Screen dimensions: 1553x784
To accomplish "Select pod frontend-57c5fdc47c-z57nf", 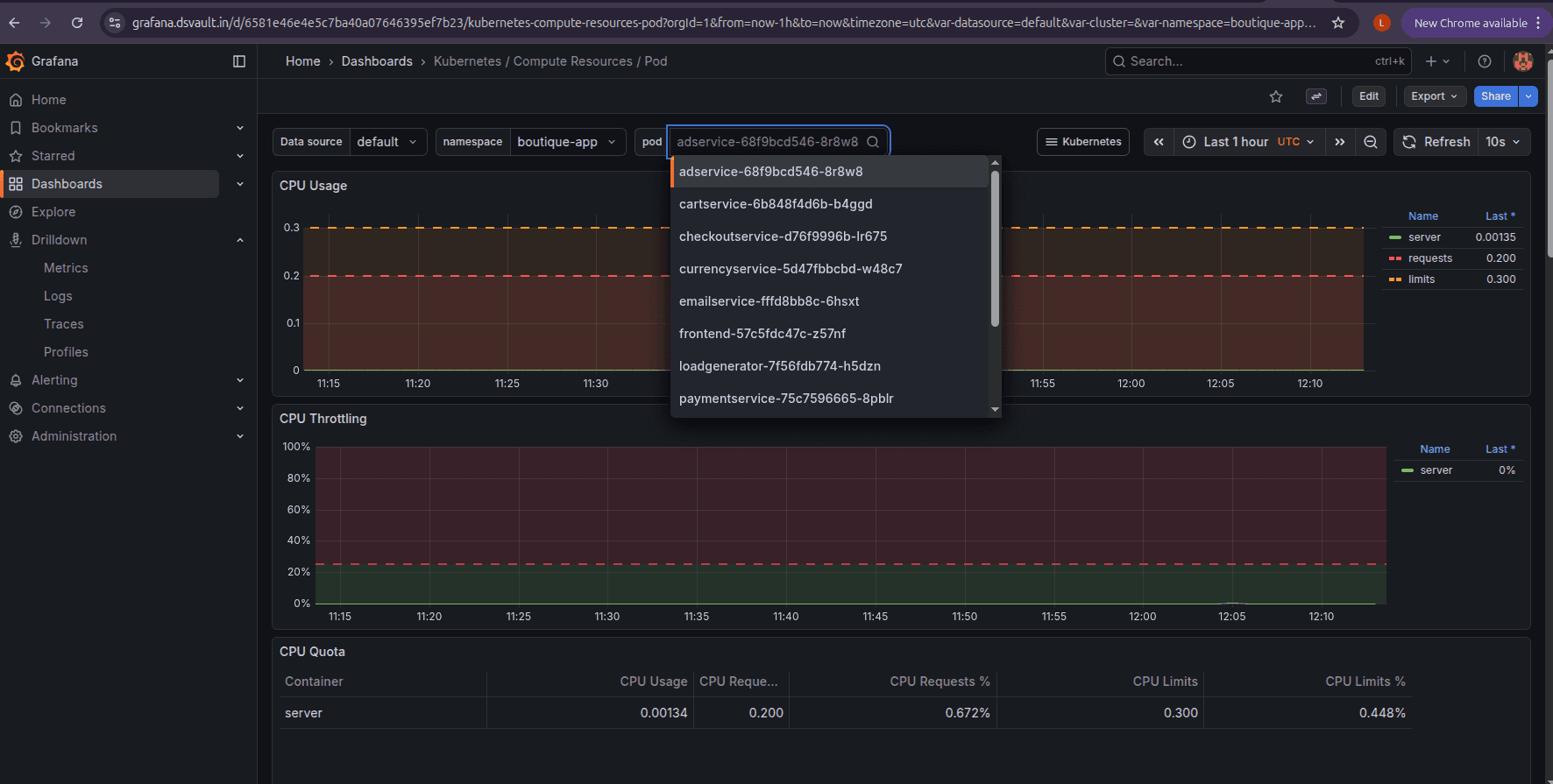I will [829, 334].
